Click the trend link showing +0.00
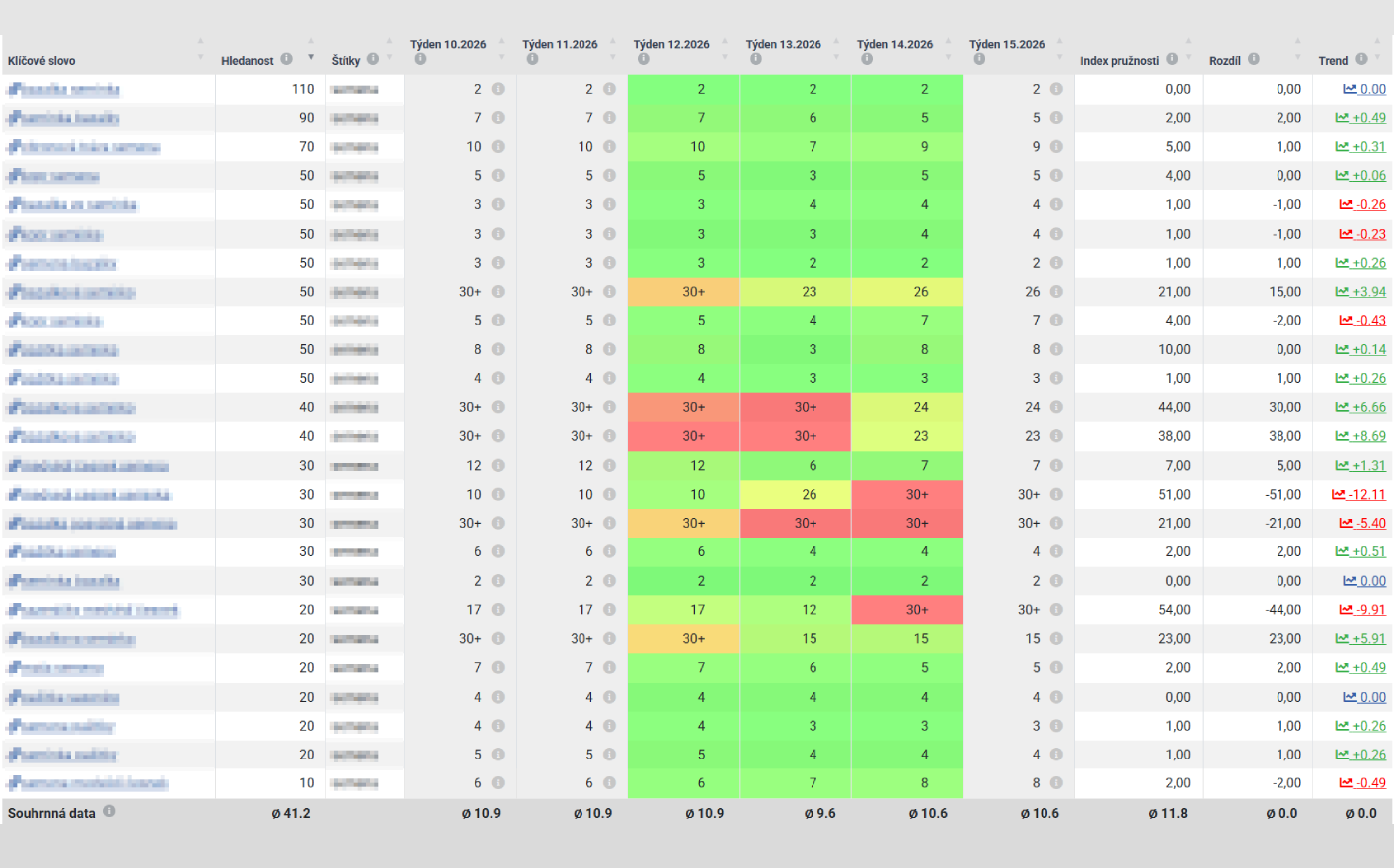 pos(1362,89)
